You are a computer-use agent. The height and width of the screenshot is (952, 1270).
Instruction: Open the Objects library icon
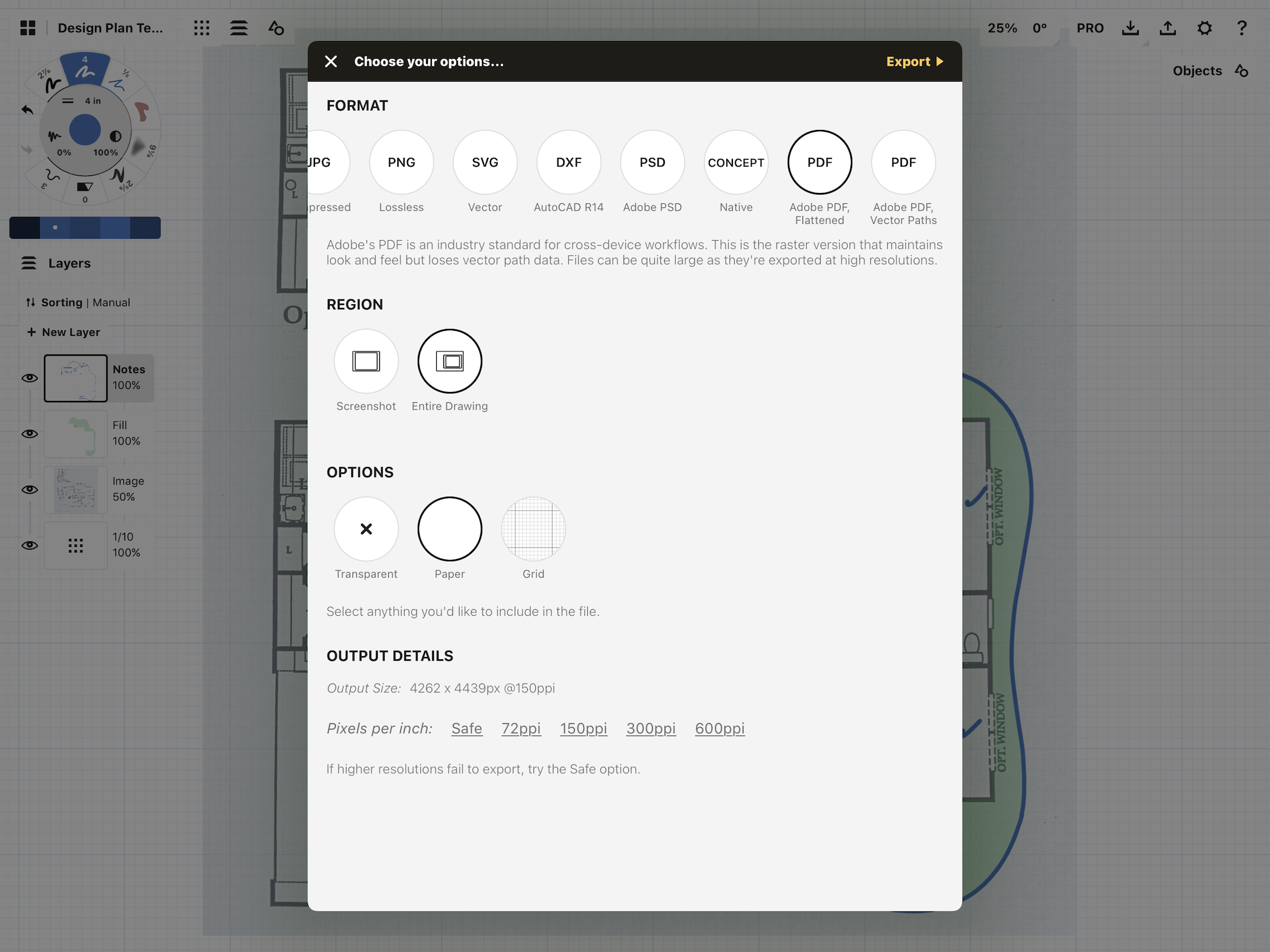(x=1242, y=71)
